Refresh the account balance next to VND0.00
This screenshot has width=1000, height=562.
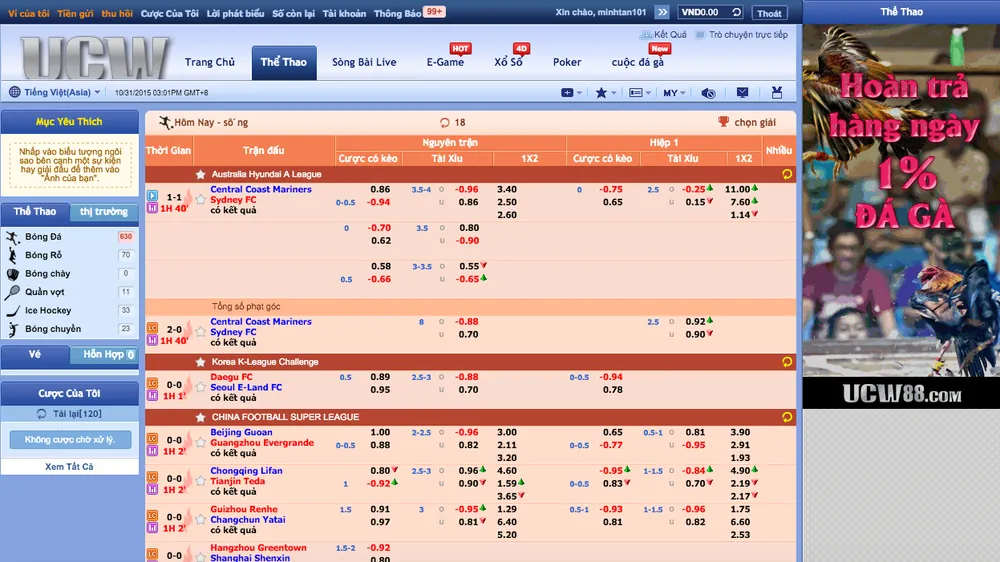tap(737, 13)
